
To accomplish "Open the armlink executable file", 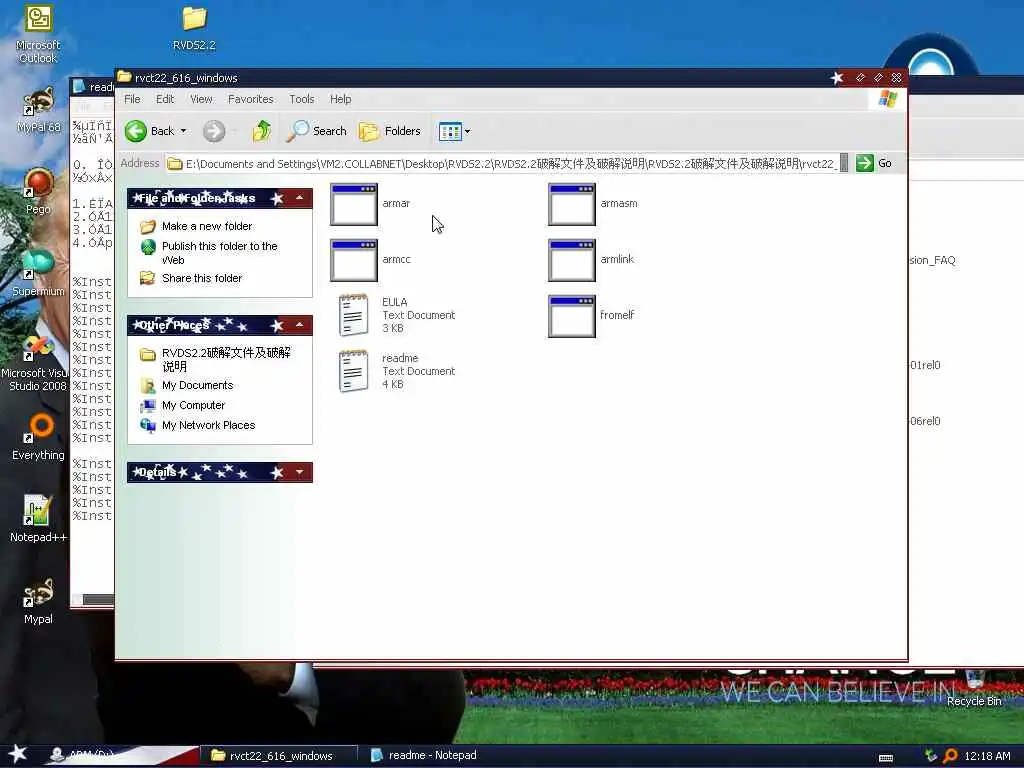I will click(x=591, y=260).
